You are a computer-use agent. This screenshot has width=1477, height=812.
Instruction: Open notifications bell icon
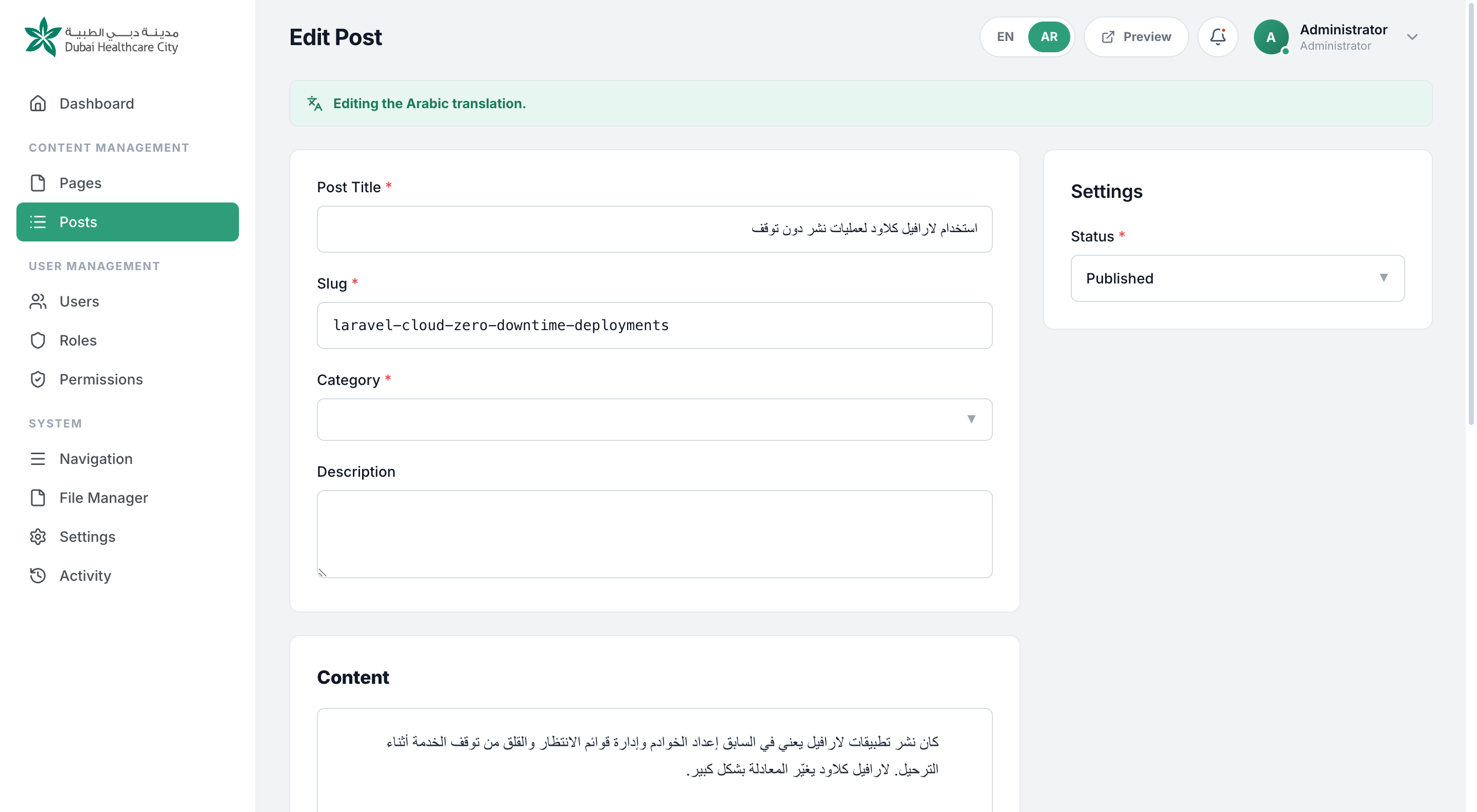pyautogui.click(x=1218, y=37)
